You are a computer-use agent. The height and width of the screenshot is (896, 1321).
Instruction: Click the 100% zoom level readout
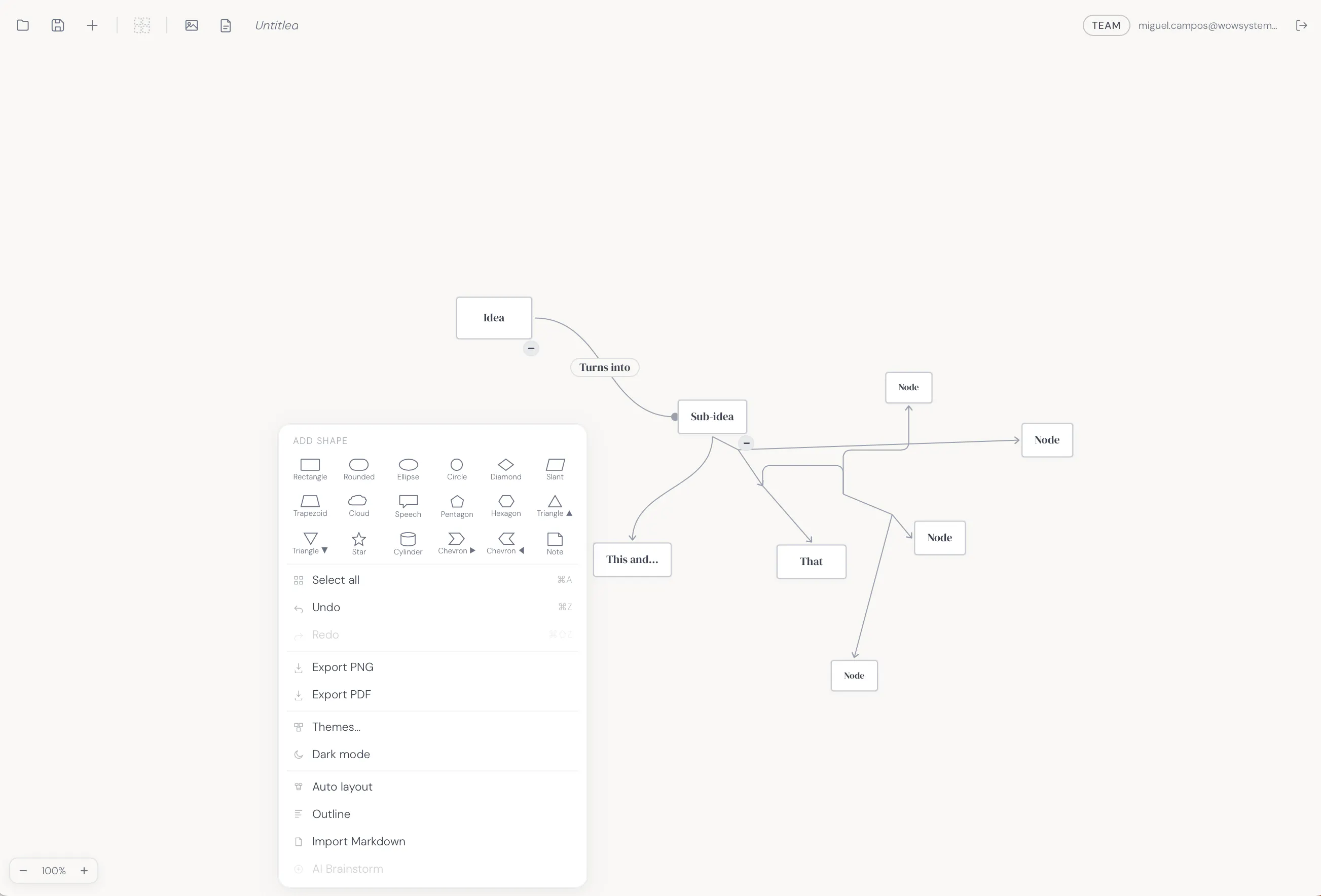click(x=53, y=871)
